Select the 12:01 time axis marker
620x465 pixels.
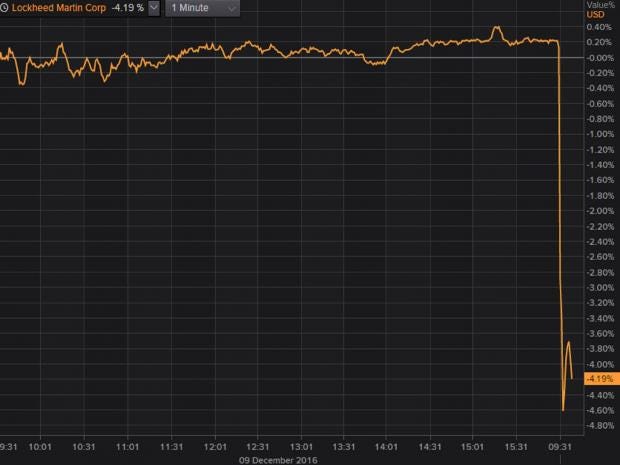pyautogui.click(x=215, y=446)
